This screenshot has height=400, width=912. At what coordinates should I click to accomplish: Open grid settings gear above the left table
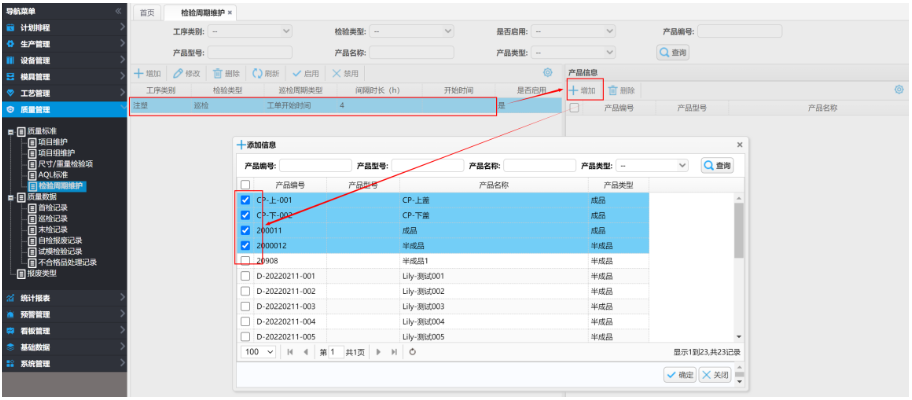click(547, 73)
